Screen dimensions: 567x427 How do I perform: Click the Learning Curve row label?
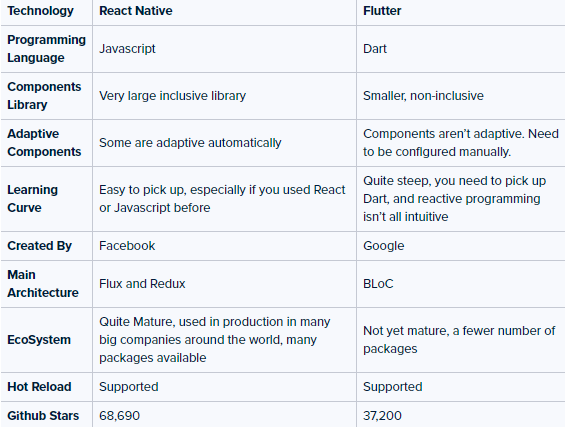click(x=33, y=199)
